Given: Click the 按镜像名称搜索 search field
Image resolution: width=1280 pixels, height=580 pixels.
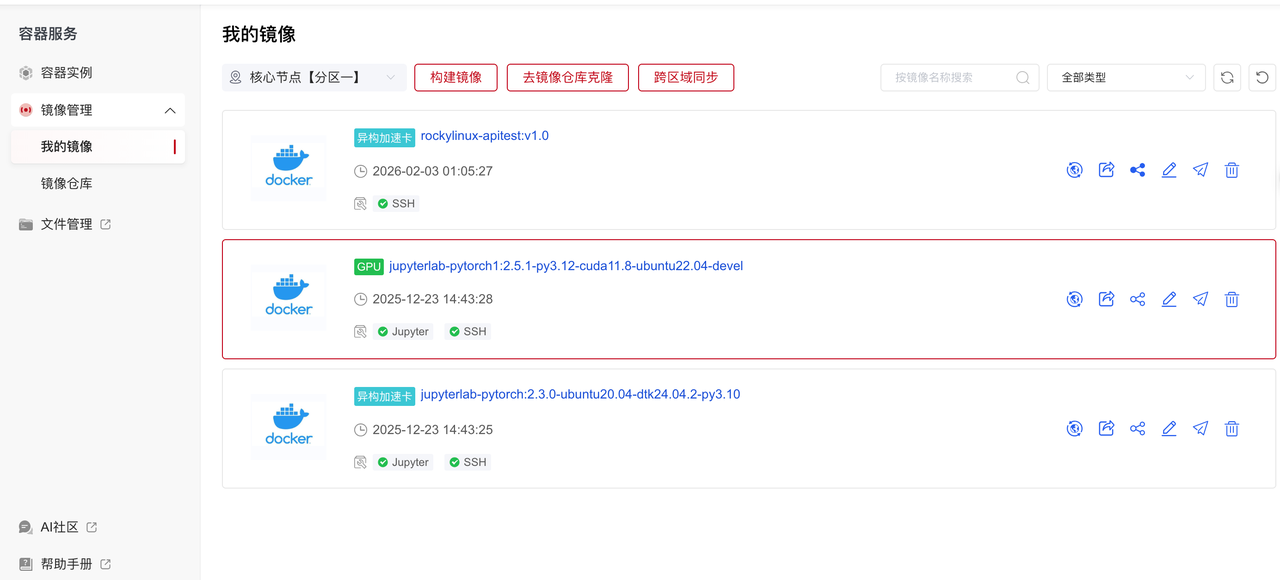Looking at the screenshot, I should (950, 77).
